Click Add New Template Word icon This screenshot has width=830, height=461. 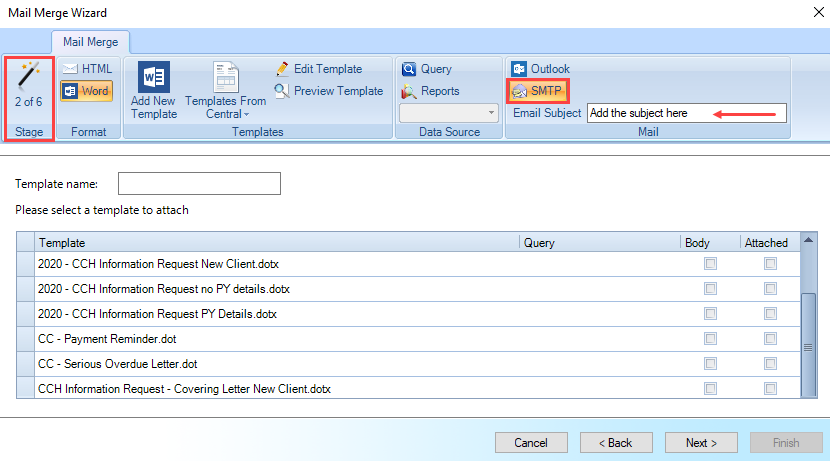tap(154, 77)
